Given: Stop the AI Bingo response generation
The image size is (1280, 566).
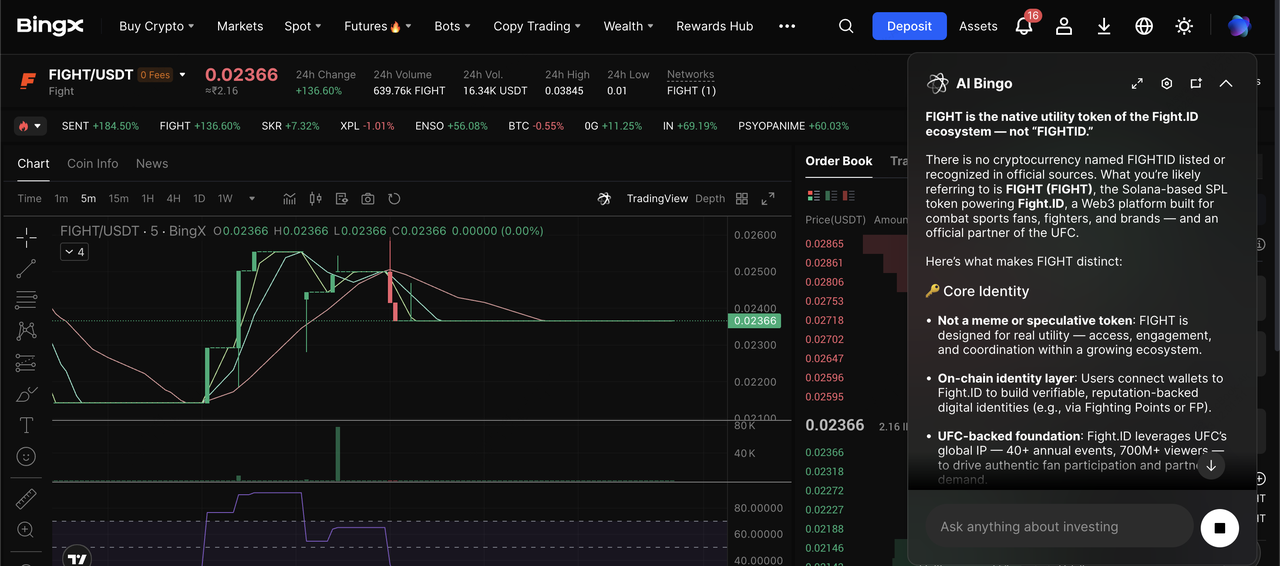Looking at the screenshot, I should pyautogui.click(x=1219, y=527).
